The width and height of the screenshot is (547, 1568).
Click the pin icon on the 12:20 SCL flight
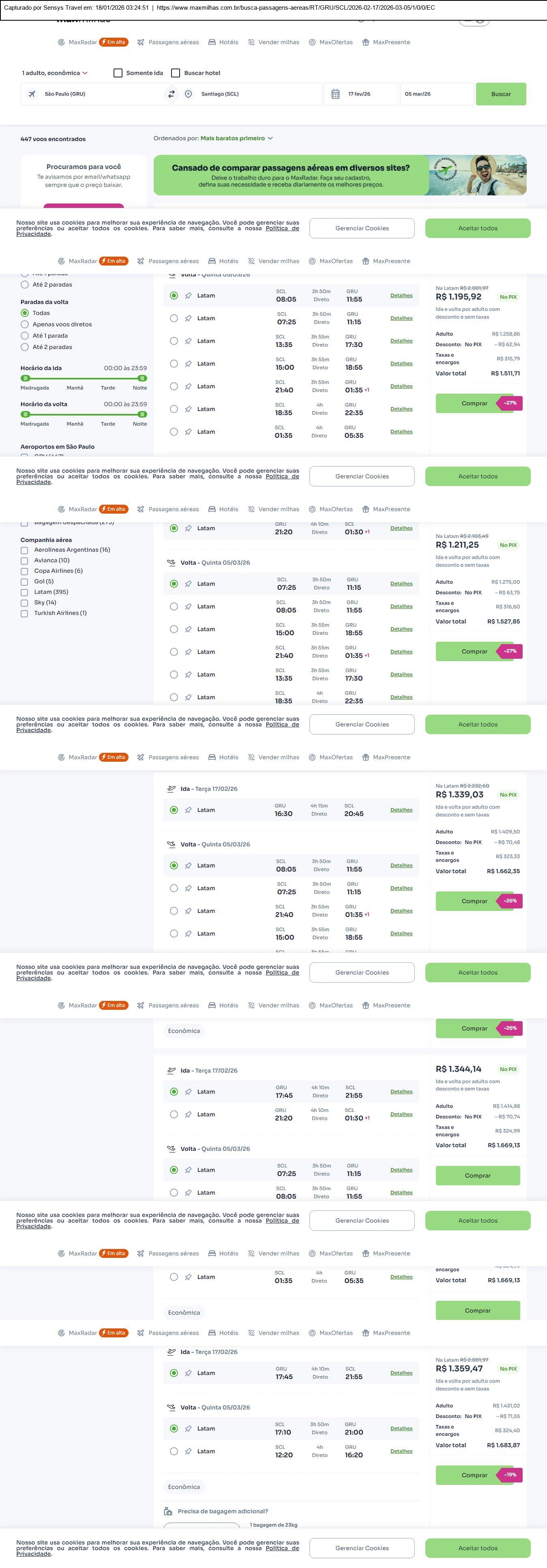click(x=188, y=1450)
